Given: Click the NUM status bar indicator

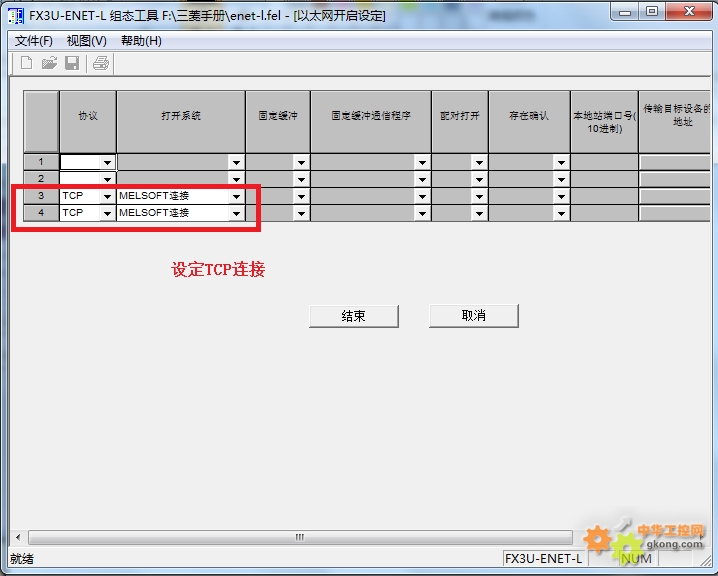Looking at the screenshot, I should pos(636,559).
